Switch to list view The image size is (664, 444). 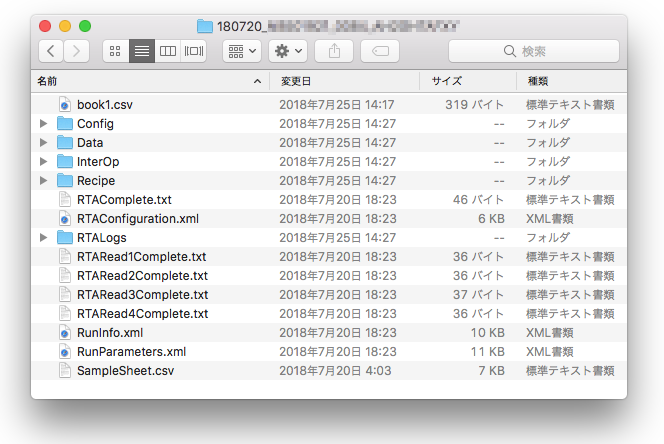pyautogui.click(x=142, y=50)
